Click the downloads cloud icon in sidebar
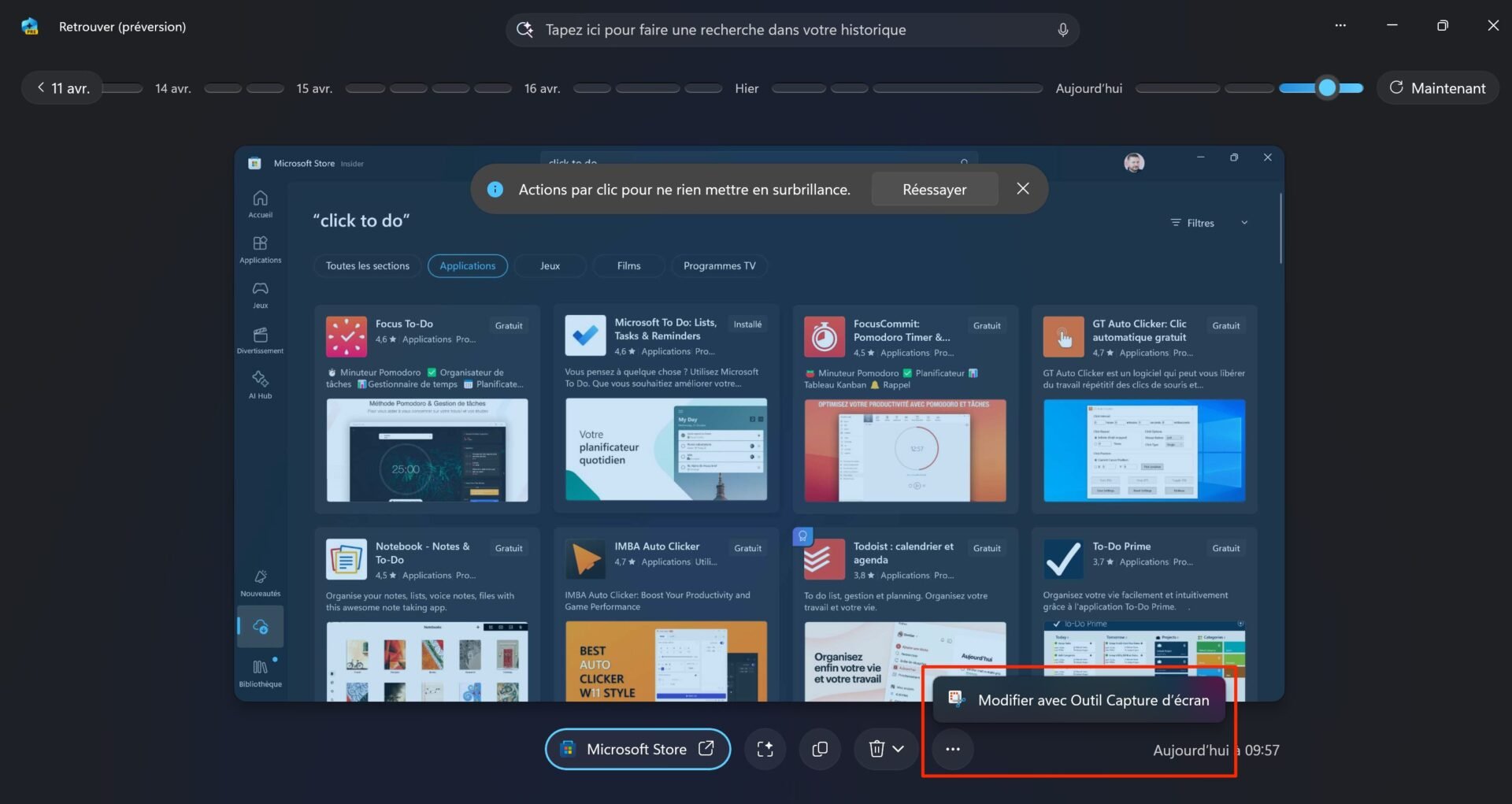Screen dimensions: 1512x804 tap(261, 627)
